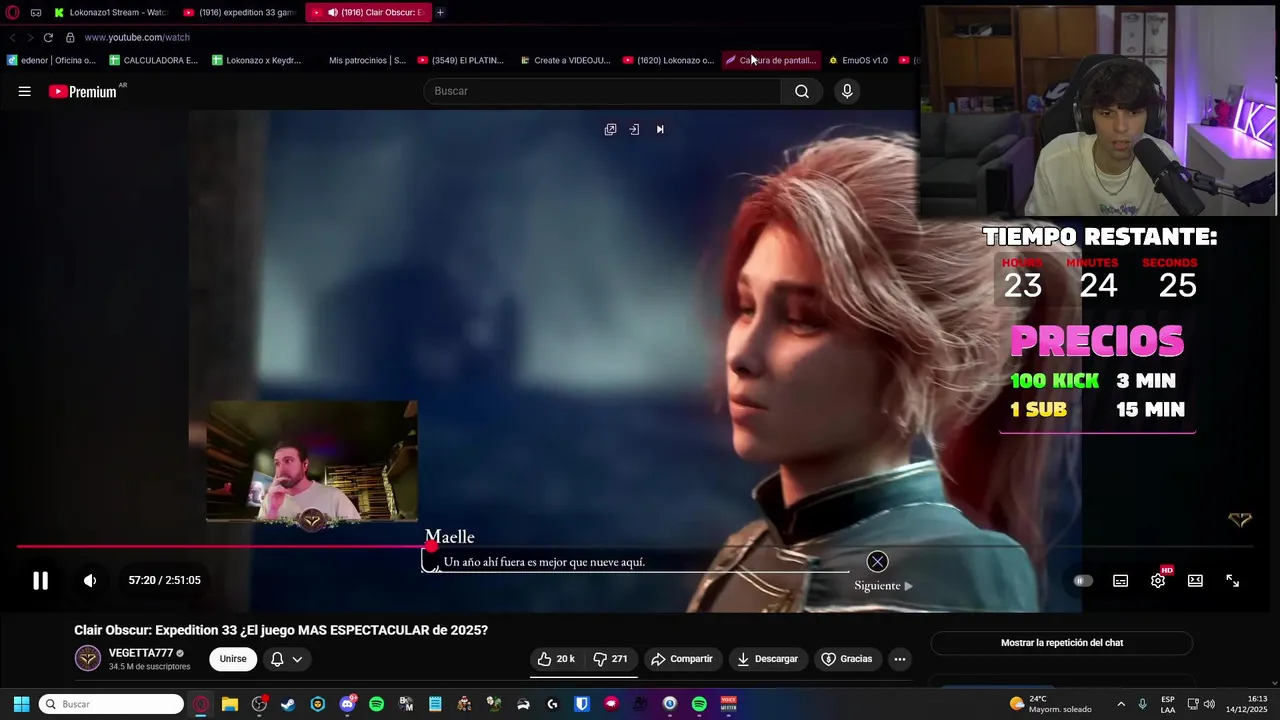Focus the YouTube Buscar search field

click(603, 91)
